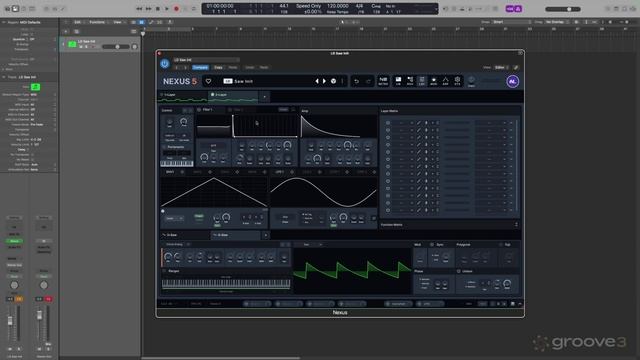
Task: Add a new oscillator with plus button
Action: click(x=266, y=235)
